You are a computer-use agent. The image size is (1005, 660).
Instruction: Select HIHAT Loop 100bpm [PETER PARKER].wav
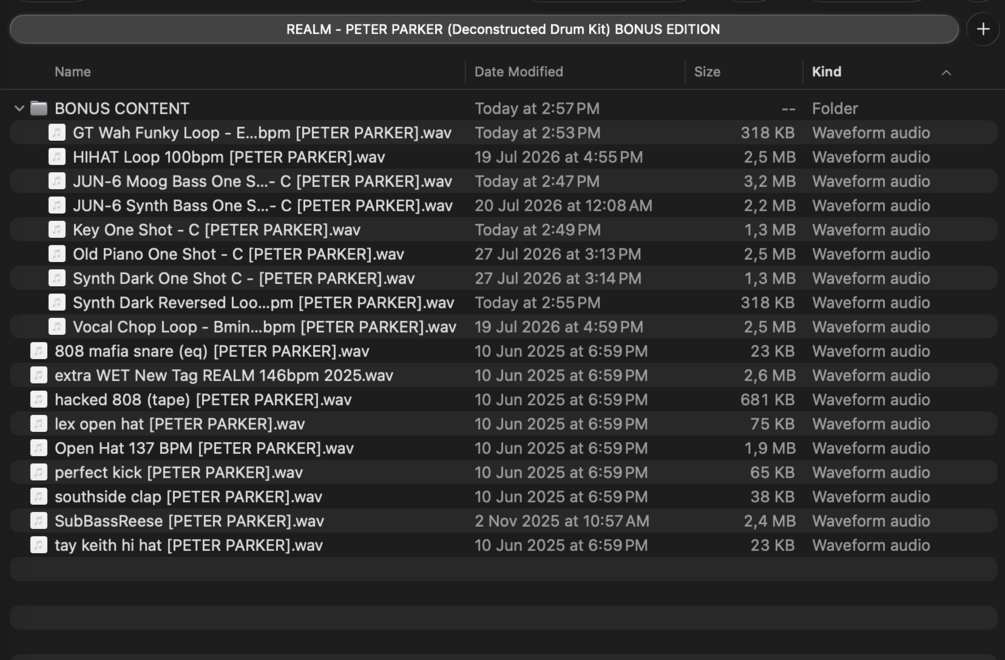pyautogui.click(x=229, y=157)
